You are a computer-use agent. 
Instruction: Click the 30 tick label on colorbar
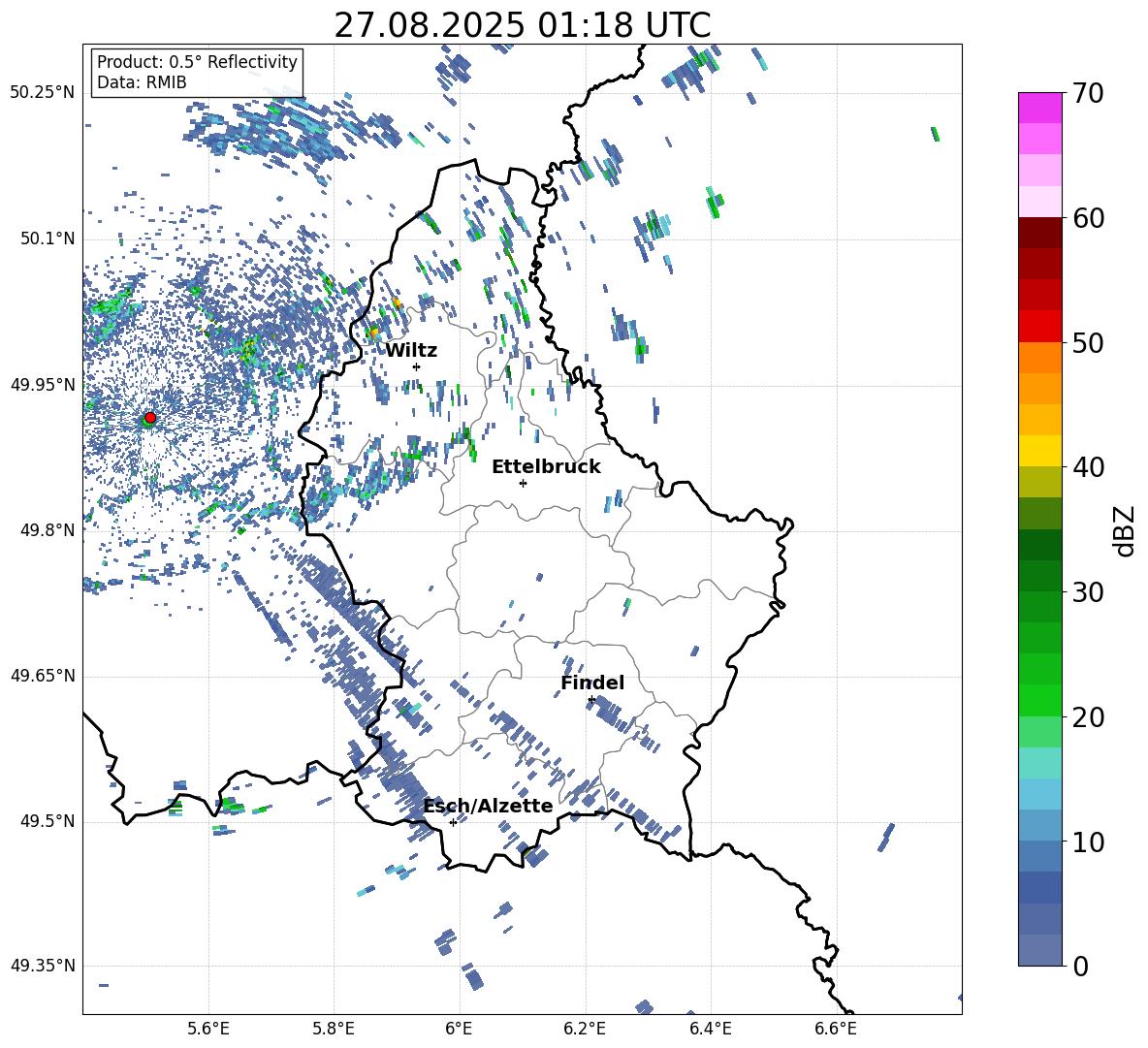tap(1088, 591)
